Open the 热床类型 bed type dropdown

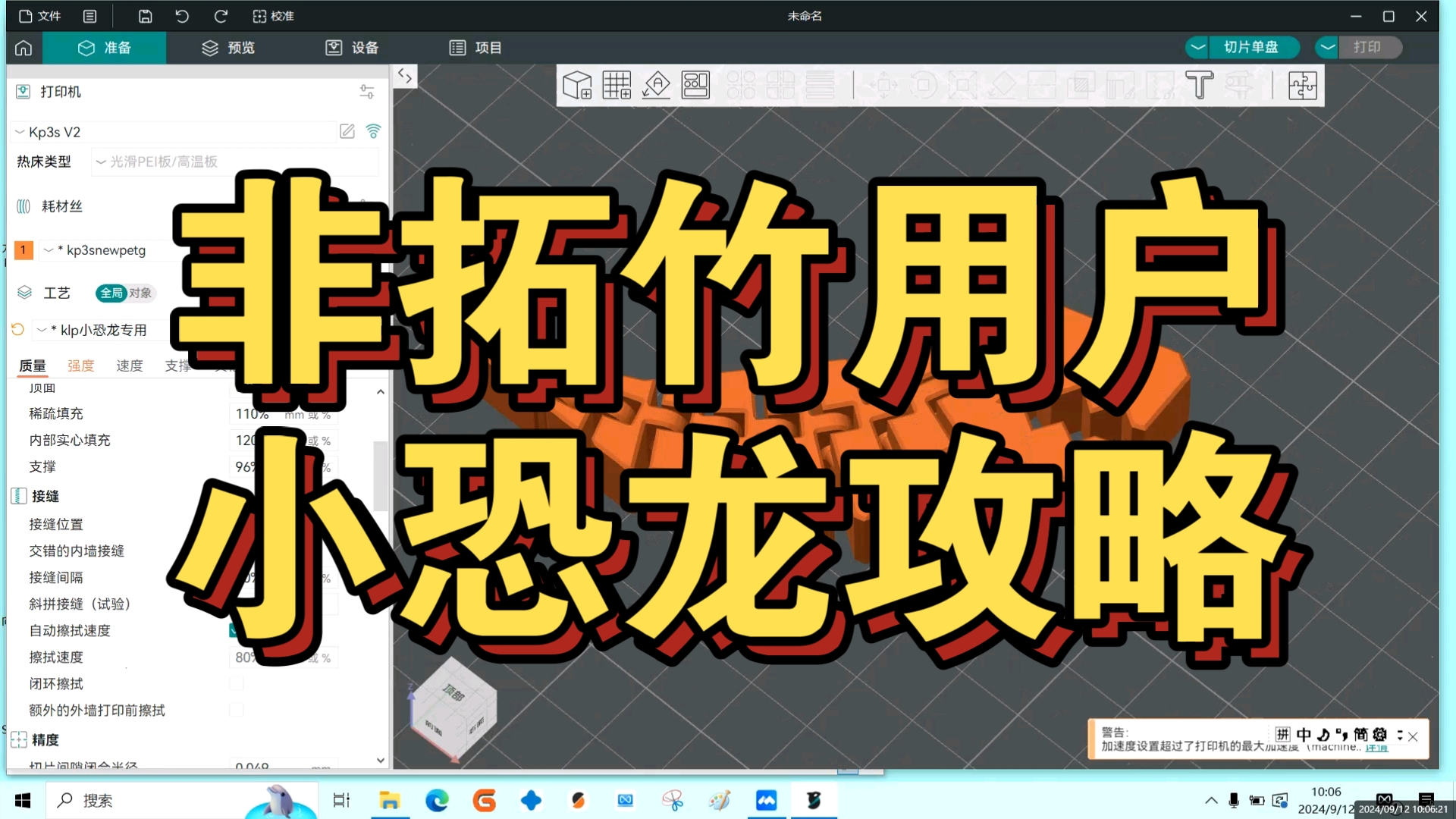click(235, 162)
